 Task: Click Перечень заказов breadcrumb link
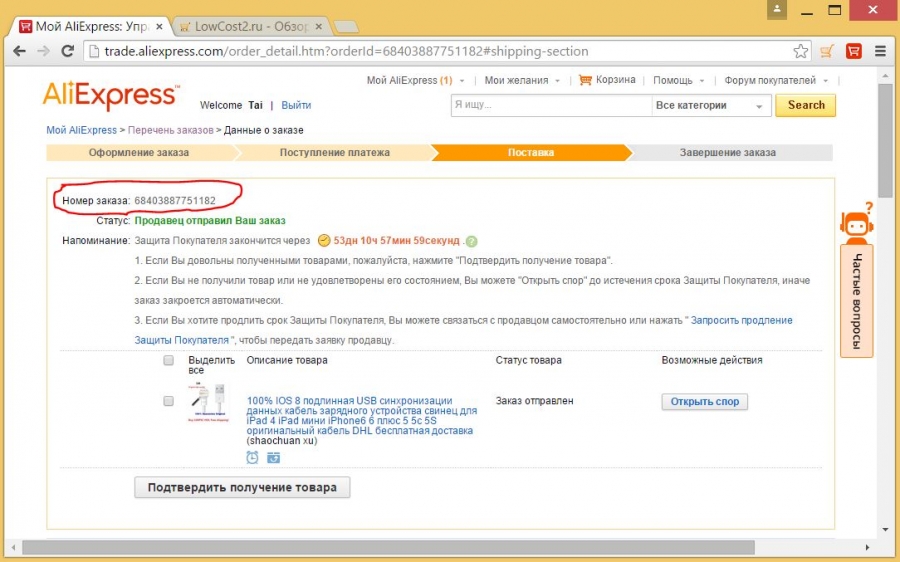tap(170, 130)
